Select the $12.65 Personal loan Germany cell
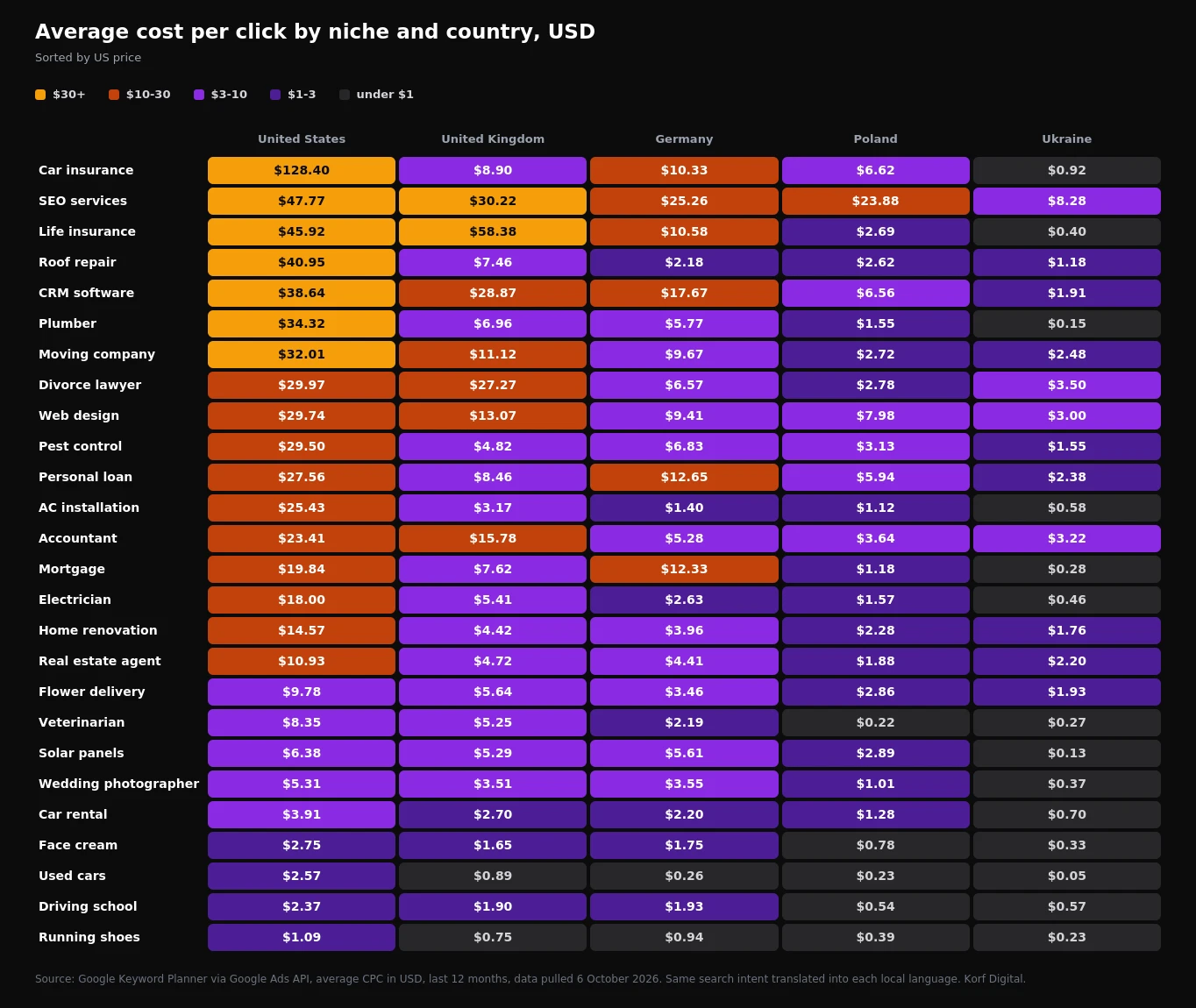The image size is (1196, 1008). click(x=684, y=477)
